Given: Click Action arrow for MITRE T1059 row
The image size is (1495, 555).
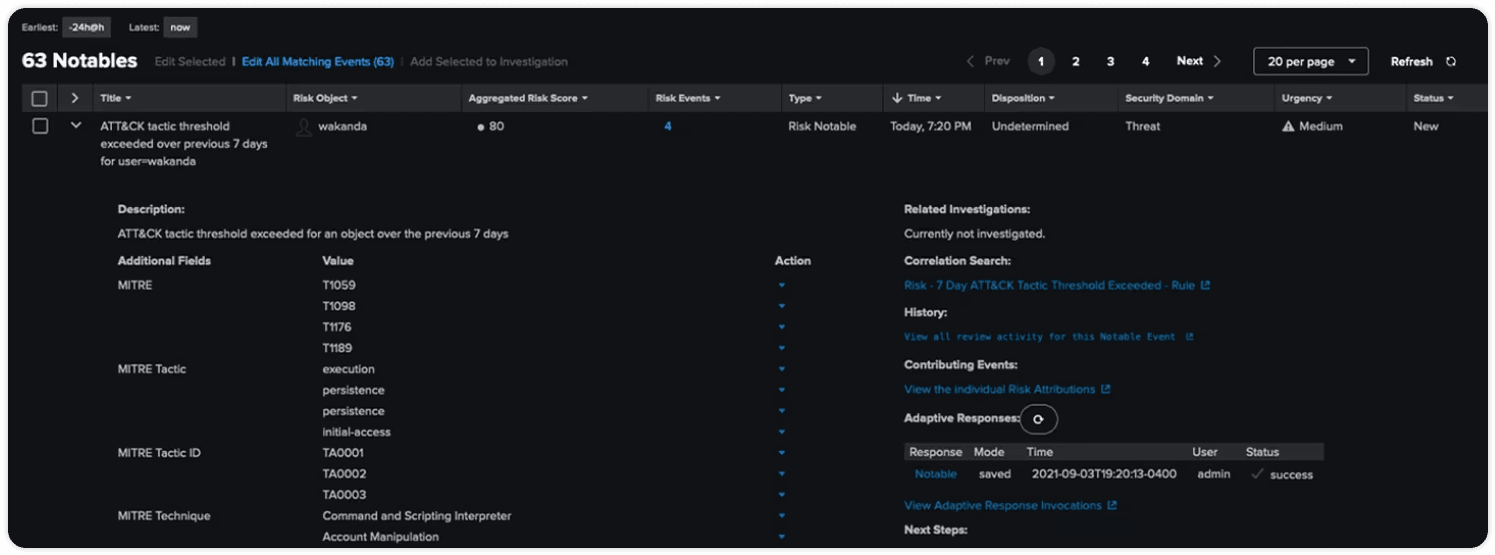Looking at the screenshot, I should pos(782,286).
